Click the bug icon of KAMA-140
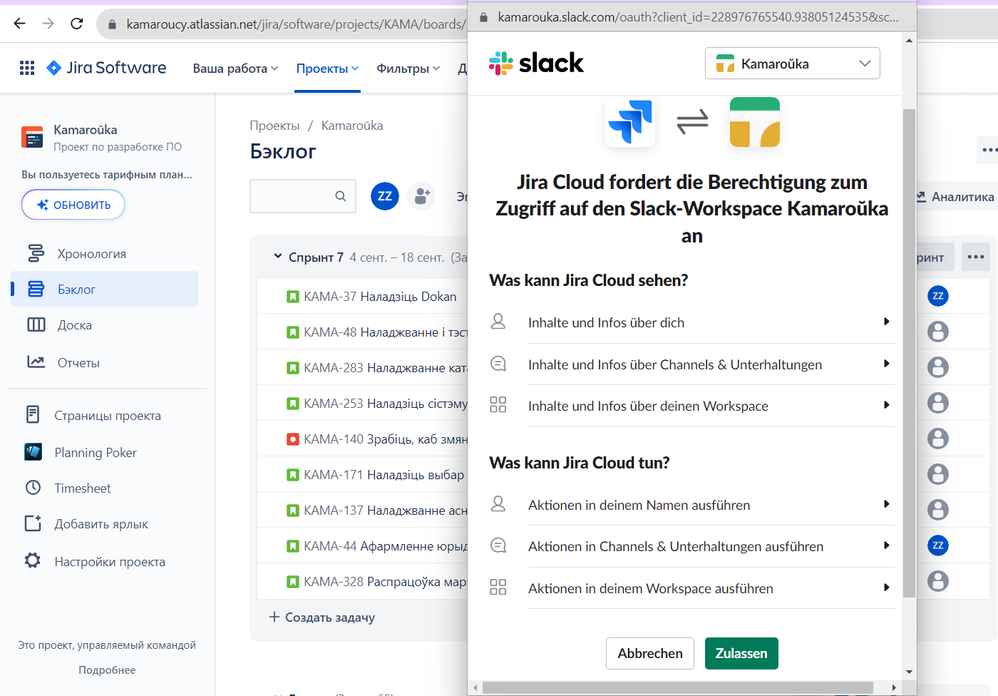 [x=293, y=439]
